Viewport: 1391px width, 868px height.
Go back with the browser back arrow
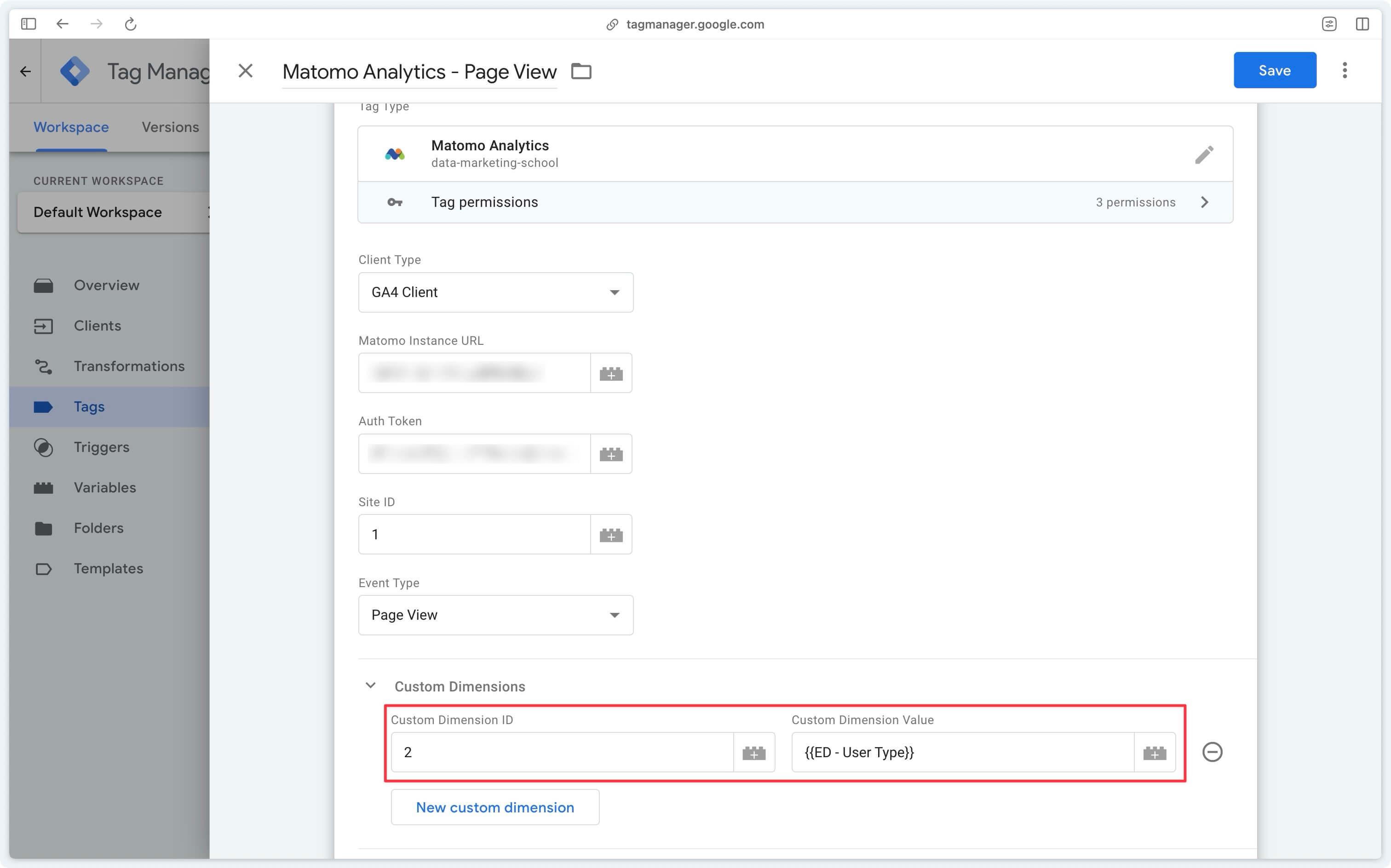point(63,23)
